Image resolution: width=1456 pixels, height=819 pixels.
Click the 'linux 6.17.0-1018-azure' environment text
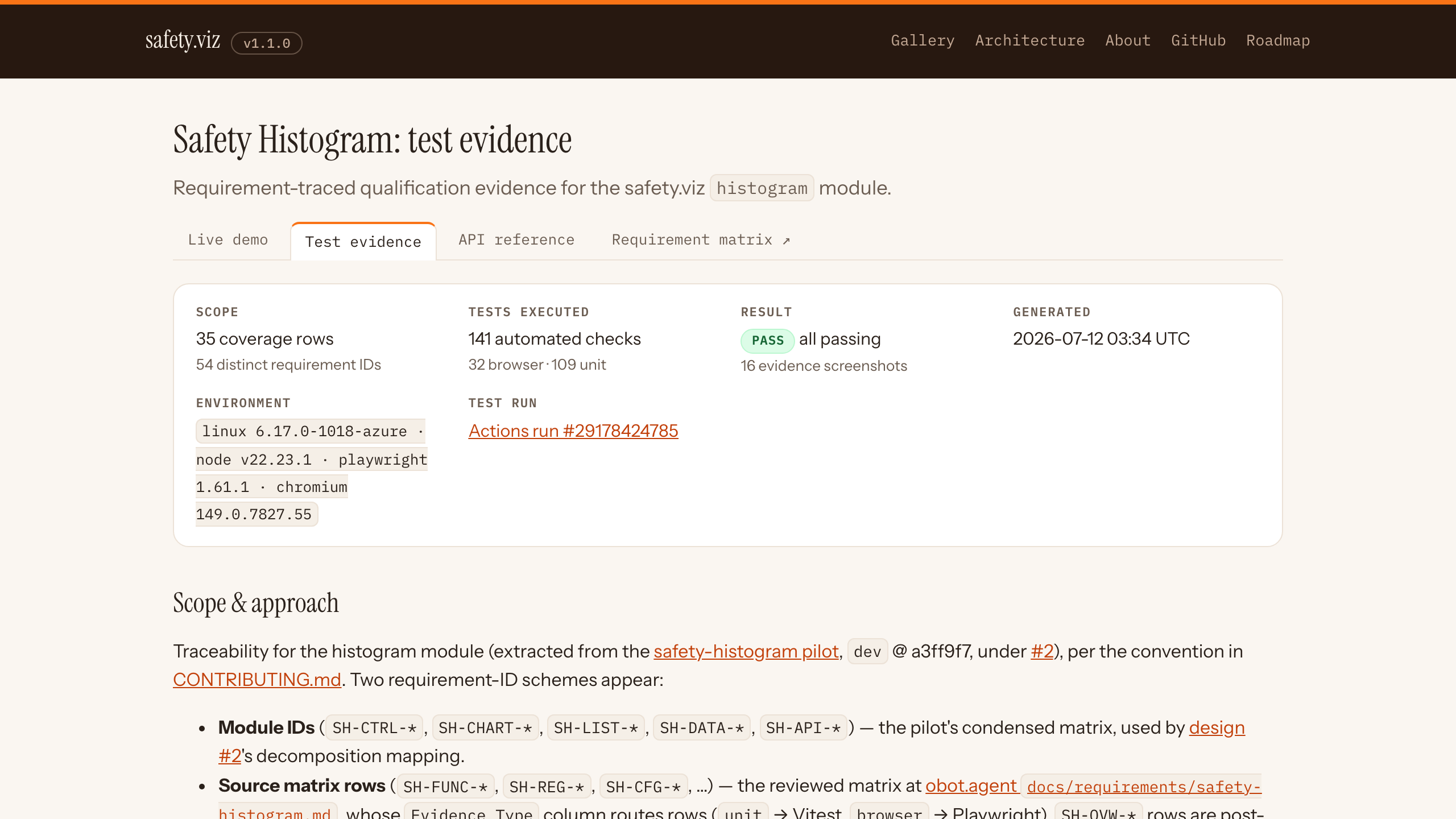pyautogui.click(x=305, y=431)
